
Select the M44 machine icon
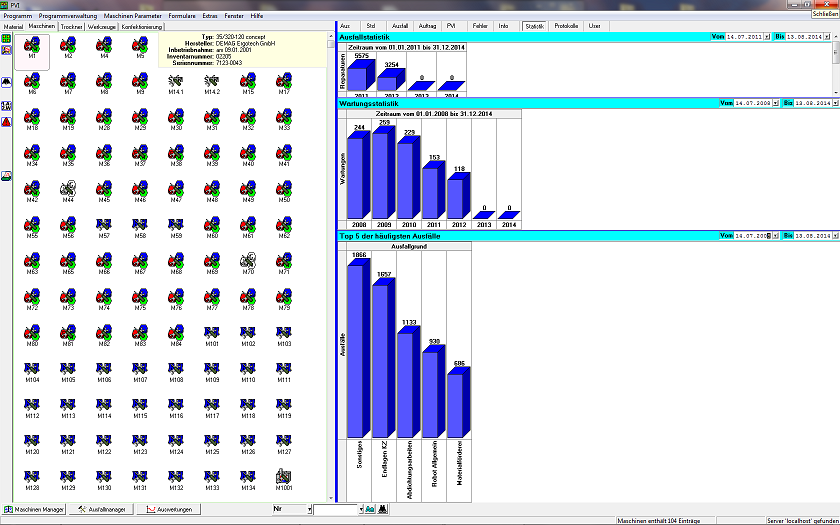(x=68, y=189)
